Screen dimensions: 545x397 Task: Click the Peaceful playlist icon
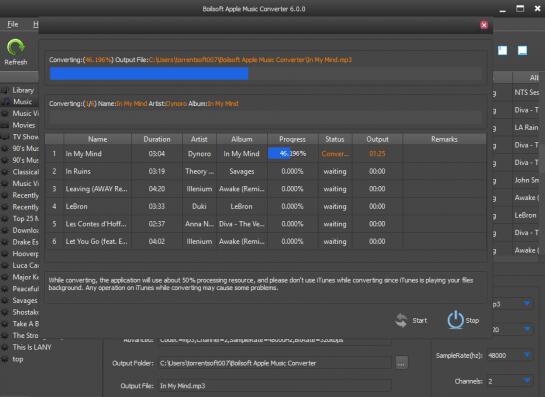click(5, 289)
